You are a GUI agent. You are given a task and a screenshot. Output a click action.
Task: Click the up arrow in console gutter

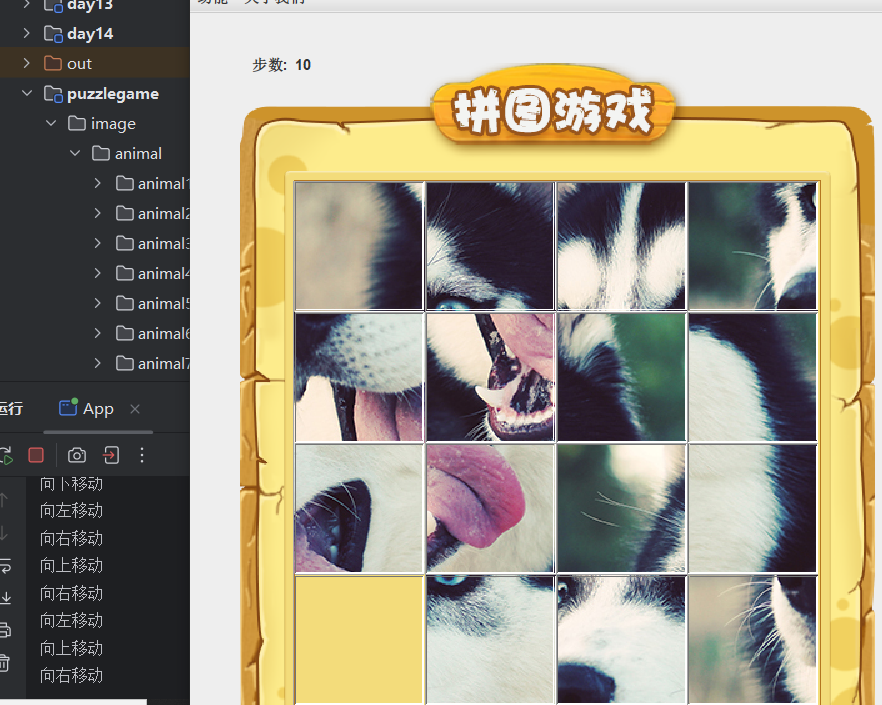[x=4, y=500]
